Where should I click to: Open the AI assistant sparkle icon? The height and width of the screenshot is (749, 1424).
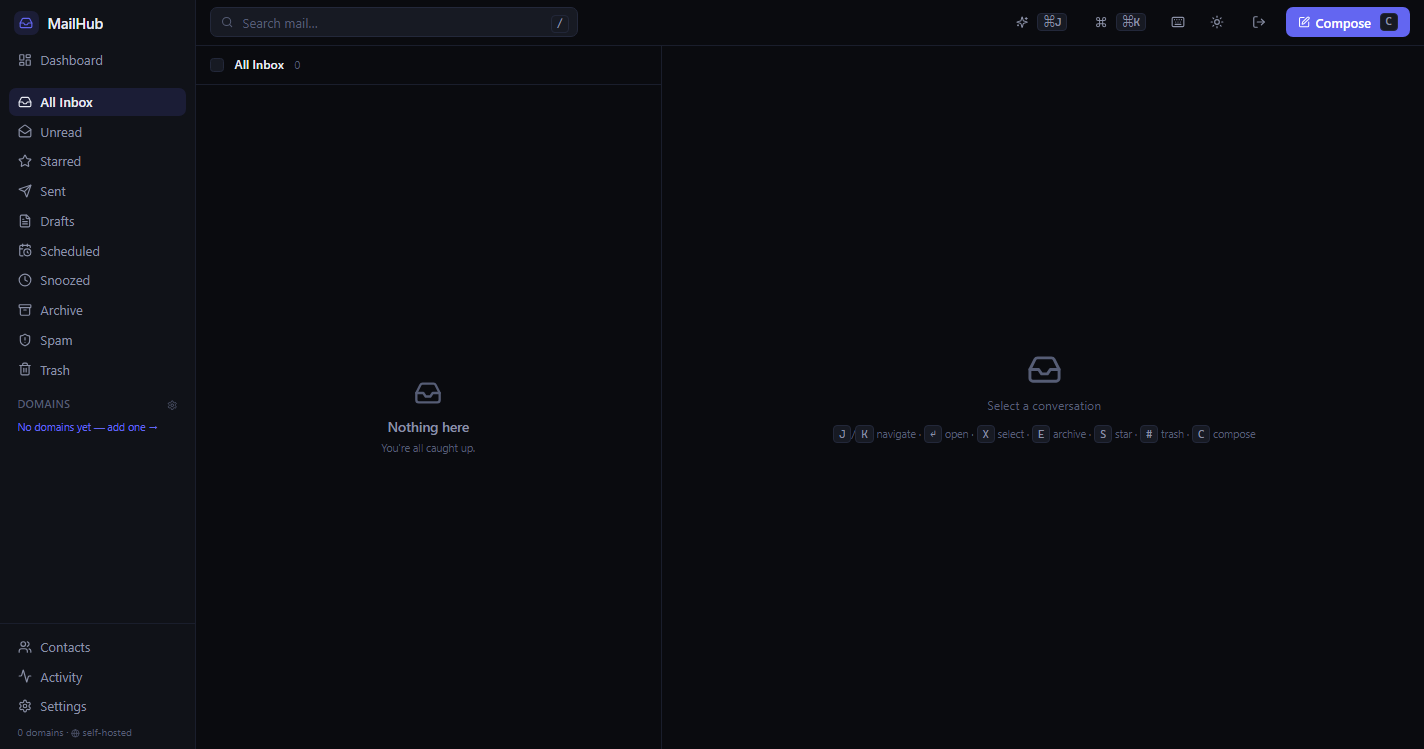[x=1022, y=22]
